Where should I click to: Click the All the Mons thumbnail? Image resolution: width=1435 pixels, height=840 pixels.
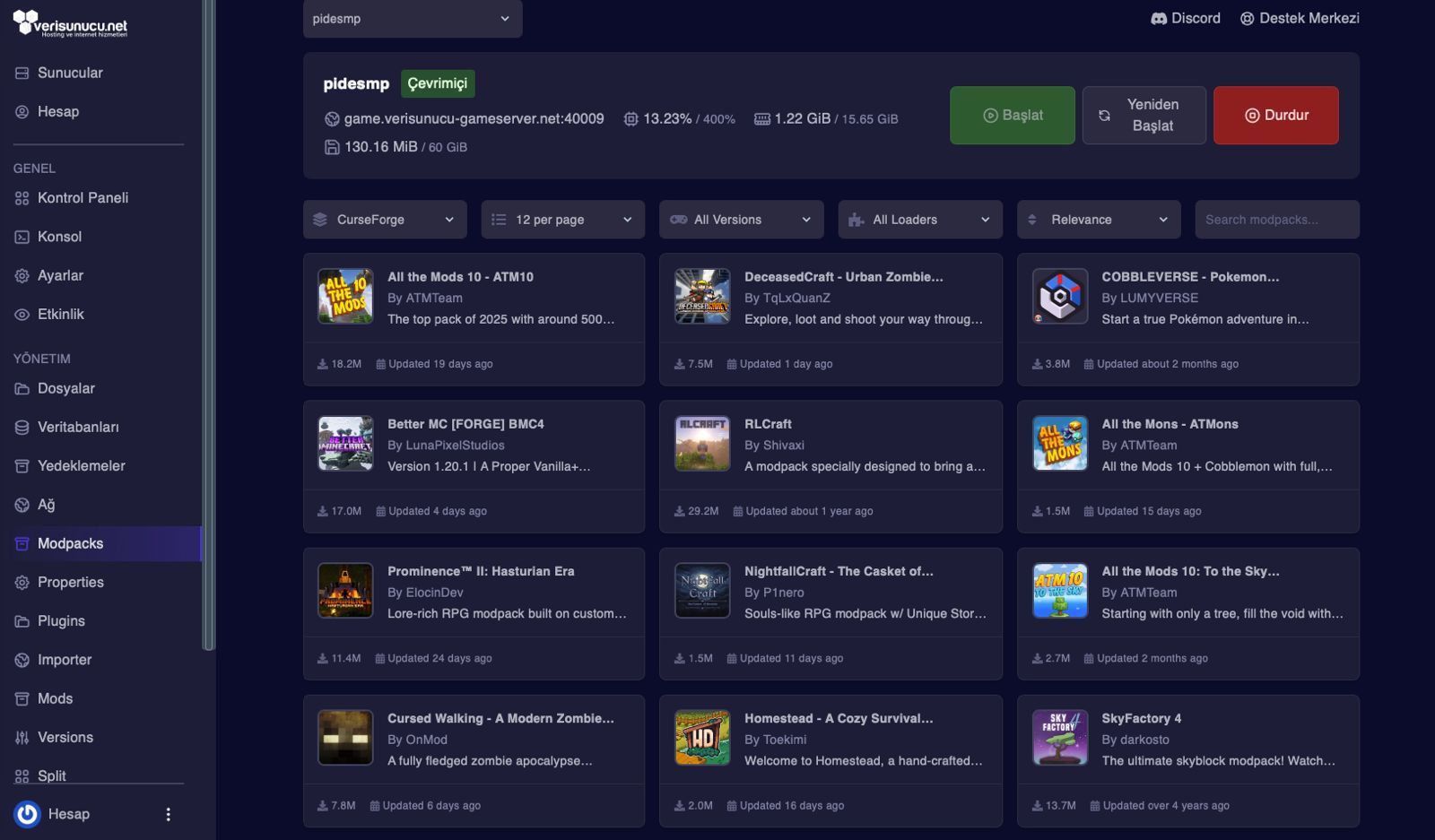coord(1060,443)
